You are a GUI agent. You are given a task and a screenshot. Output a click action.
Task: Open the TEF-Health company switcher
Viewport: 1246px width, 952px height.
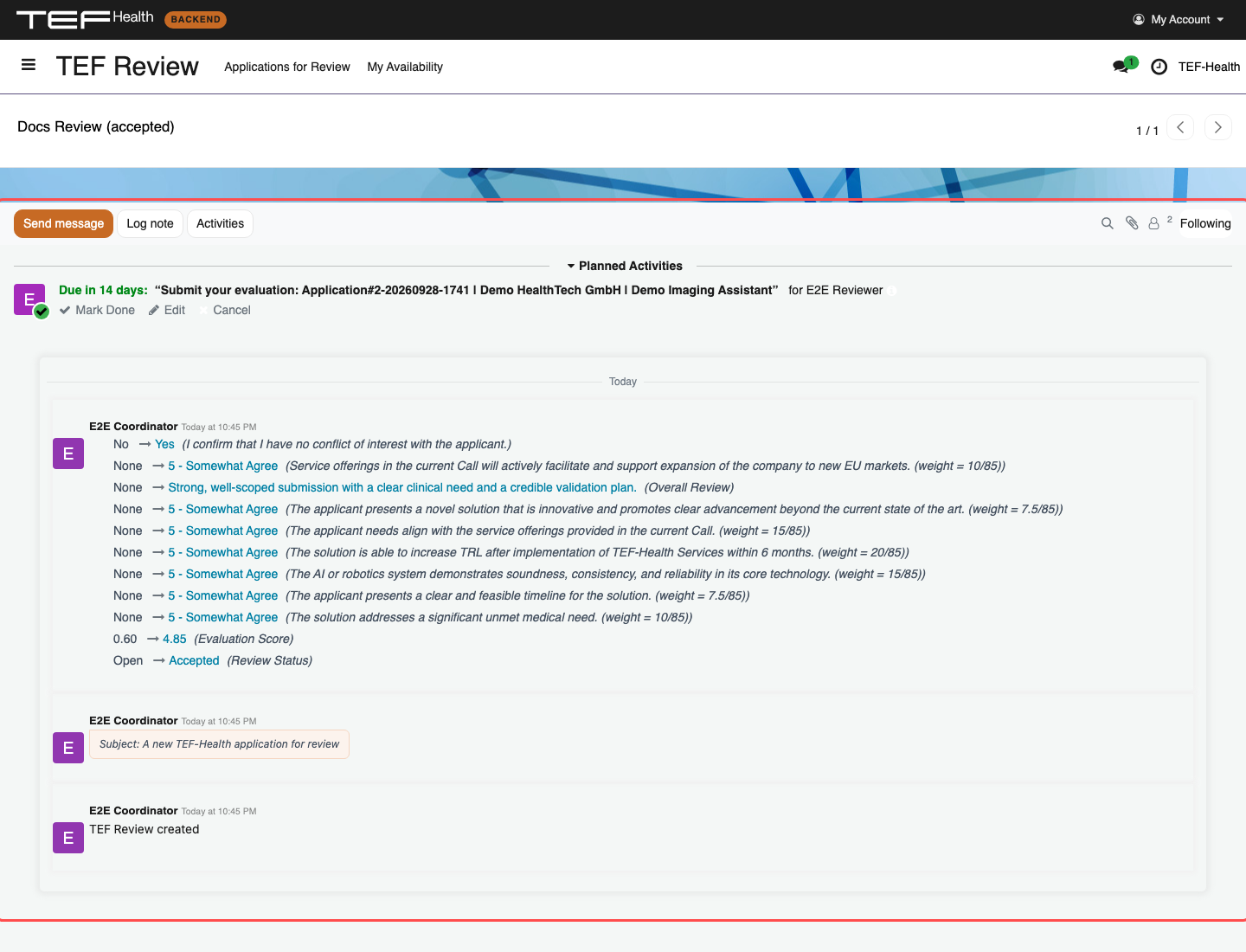pos(1209,67)
